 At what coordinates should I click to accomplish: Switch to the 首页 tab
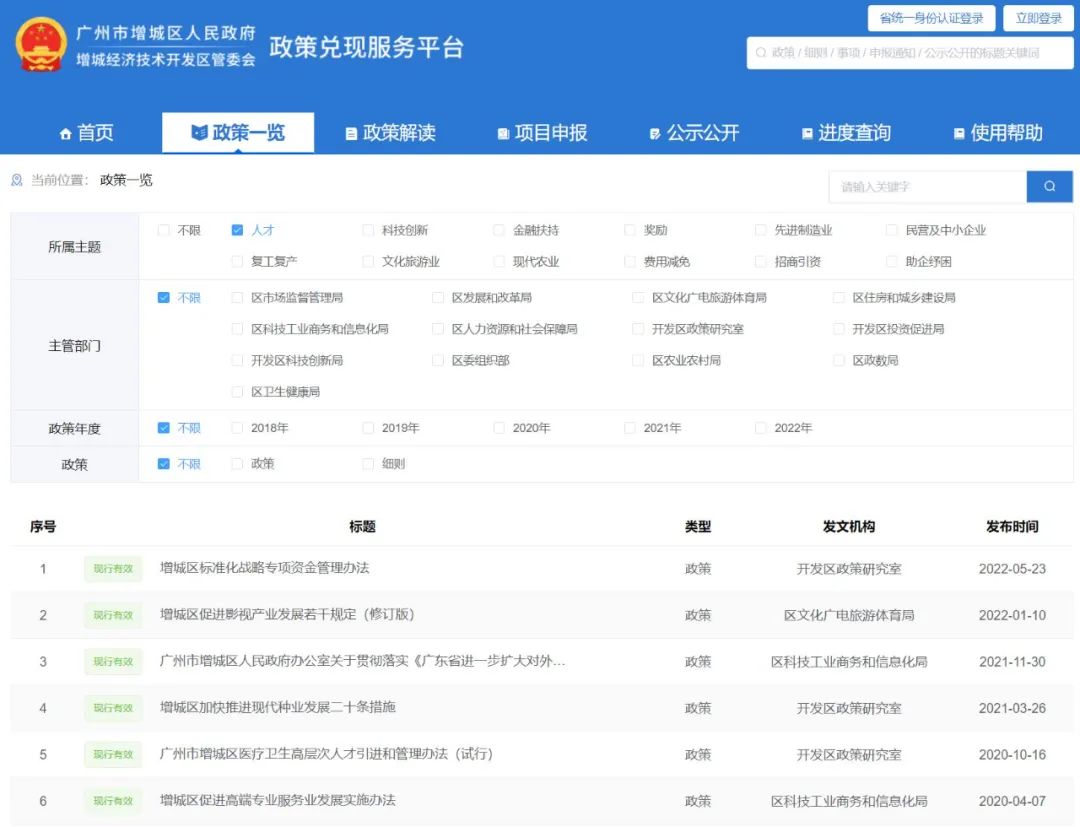pos(87,133)
